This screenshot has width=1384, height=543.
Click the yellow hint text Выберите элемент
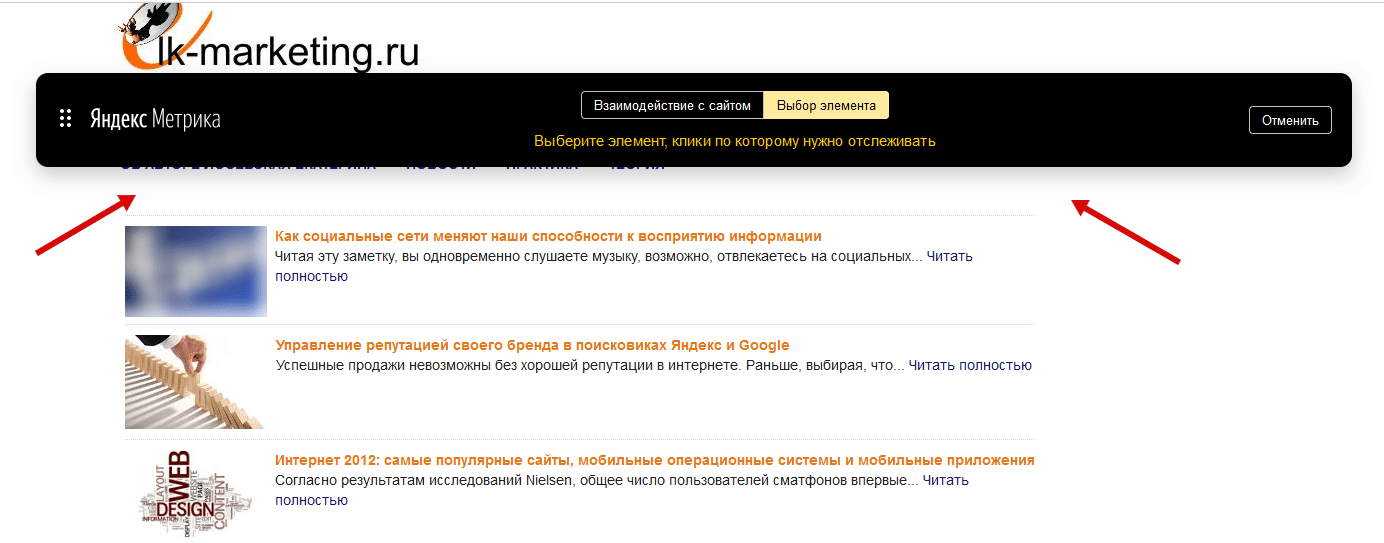click(734, 141)
